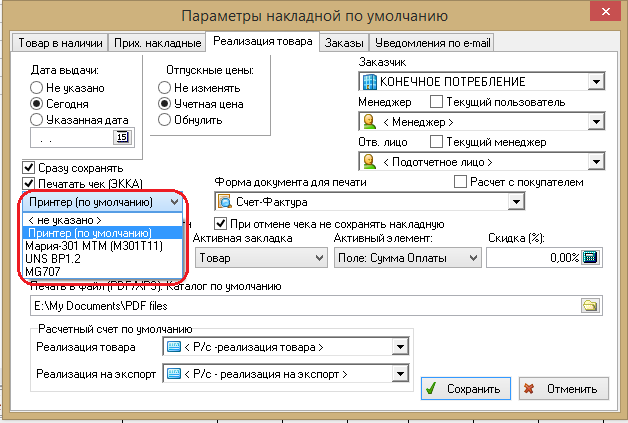Screen dimensions: 628x423
Task: Click the PDF catalog path input field
Action: pyautogui.click(x=300, y=305)
